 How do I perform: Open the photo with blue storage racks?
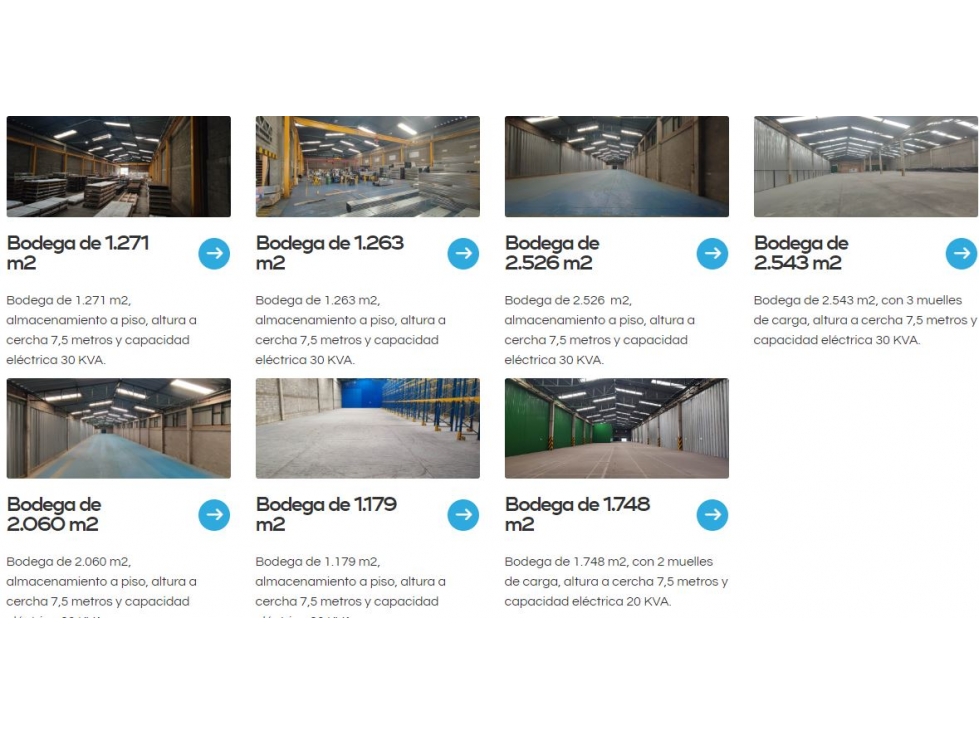[368, 428]
